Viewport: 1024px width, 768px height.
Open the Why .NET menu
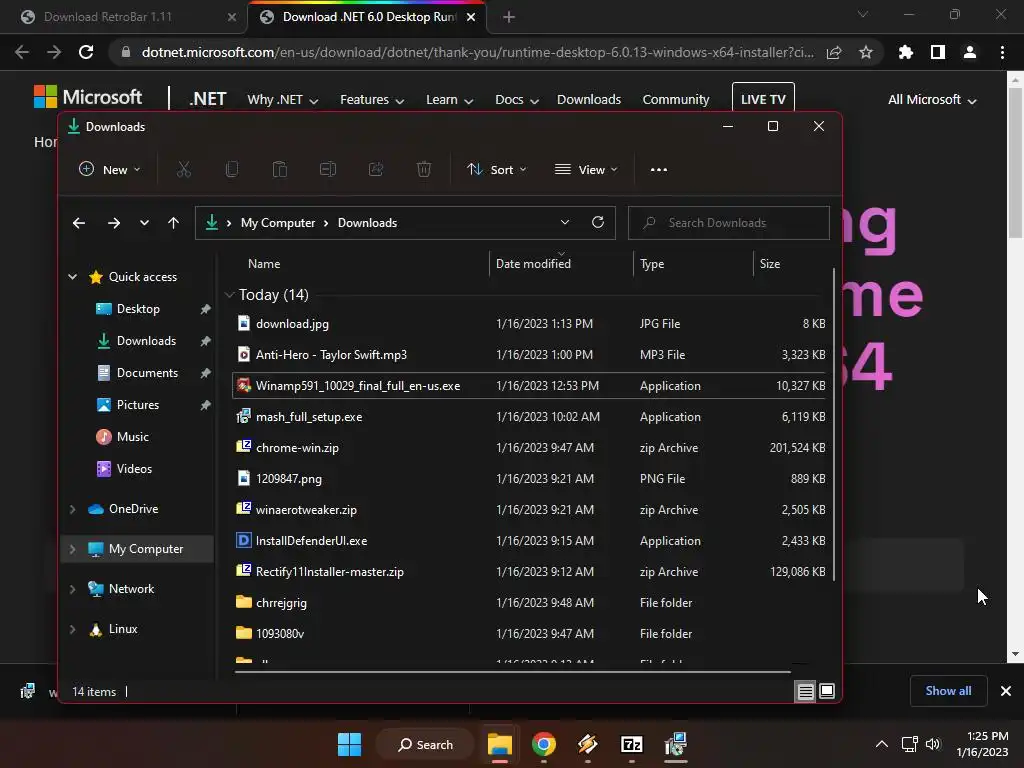click(x=282, y=100)
